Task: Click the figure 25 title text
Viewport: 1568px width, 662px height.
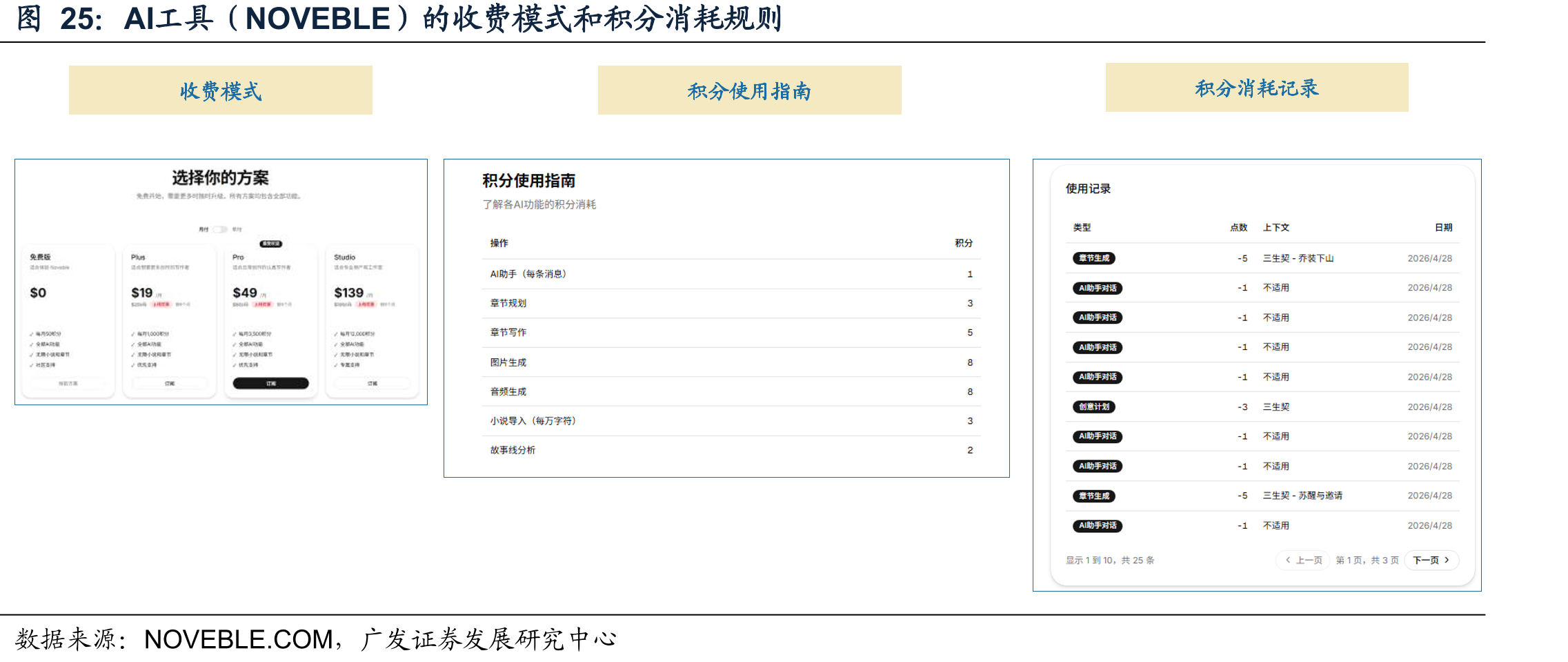Action: pyautogui.click(x=399, y=19)
